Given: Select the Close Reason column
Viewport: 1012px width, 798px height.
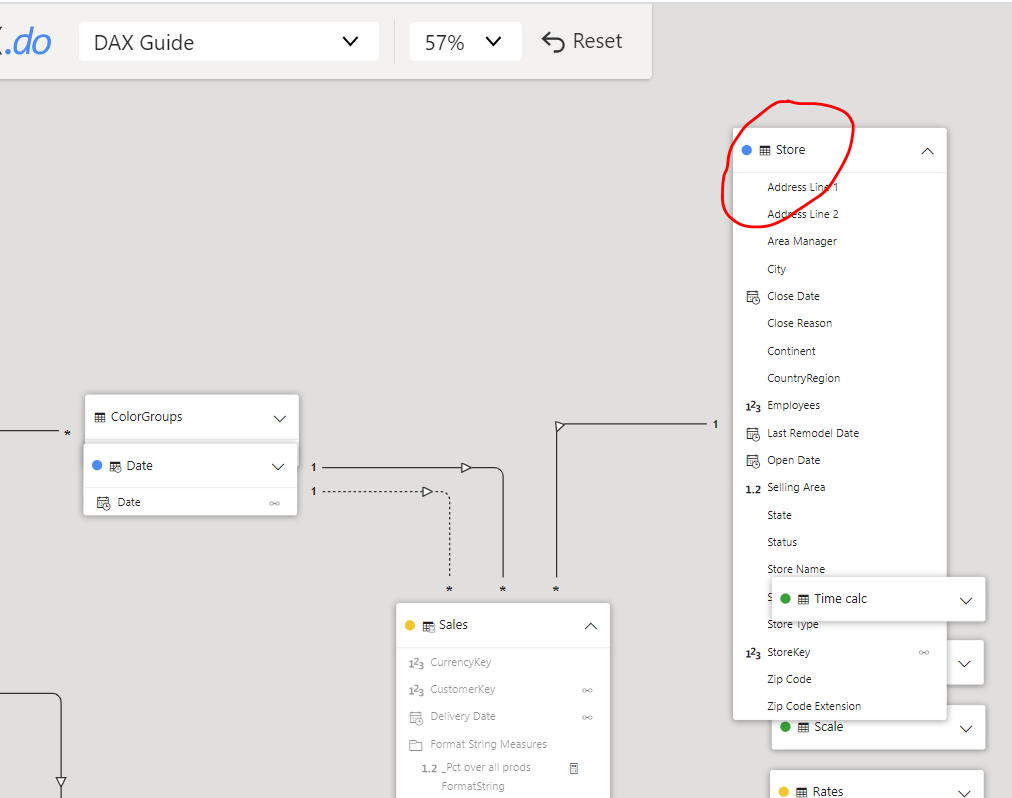Looking at the screenshot, I should (x=799, y=323).
